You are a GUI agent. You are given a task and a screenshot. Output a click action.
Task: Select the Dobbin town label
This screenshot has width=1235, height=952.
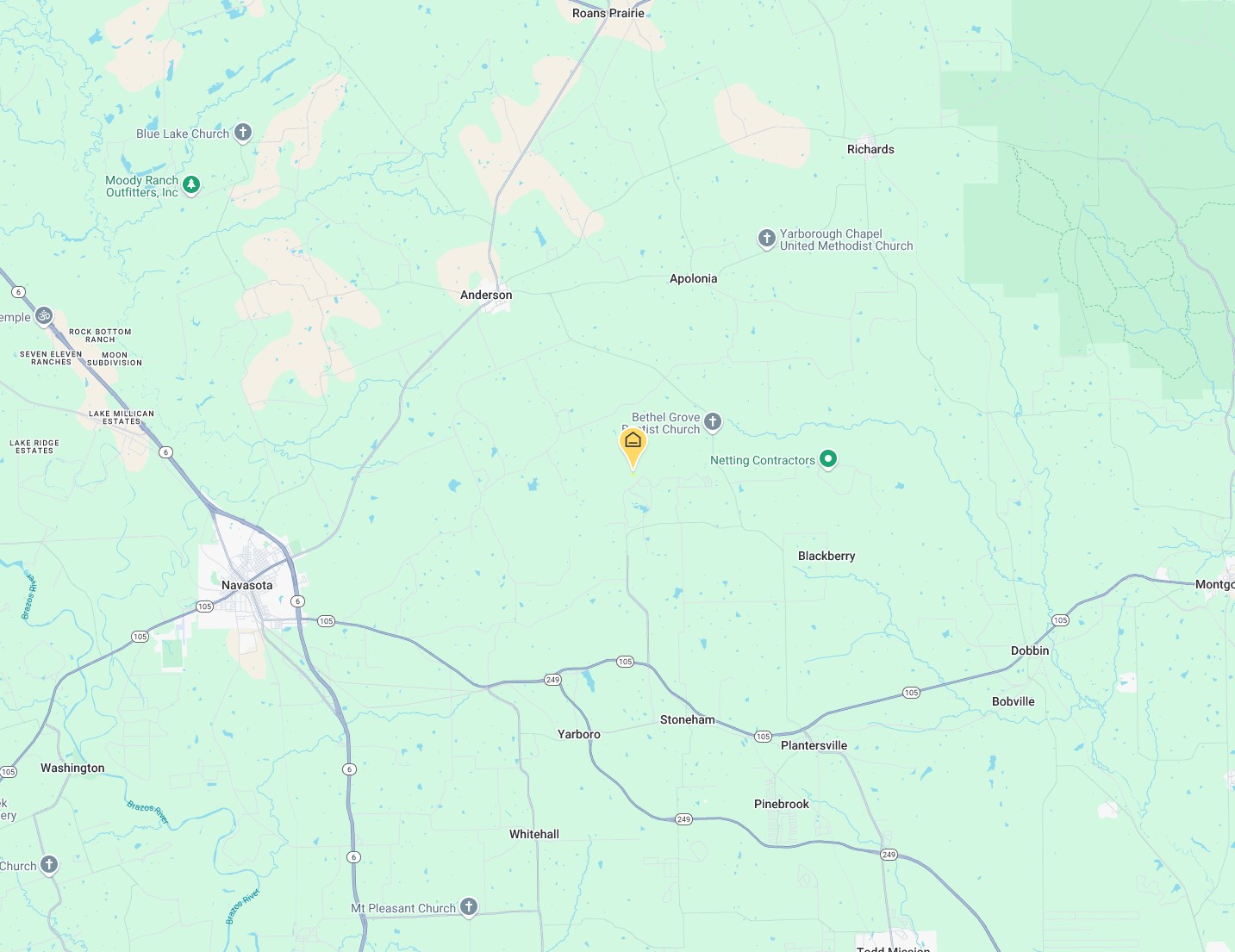[1030, 650]
